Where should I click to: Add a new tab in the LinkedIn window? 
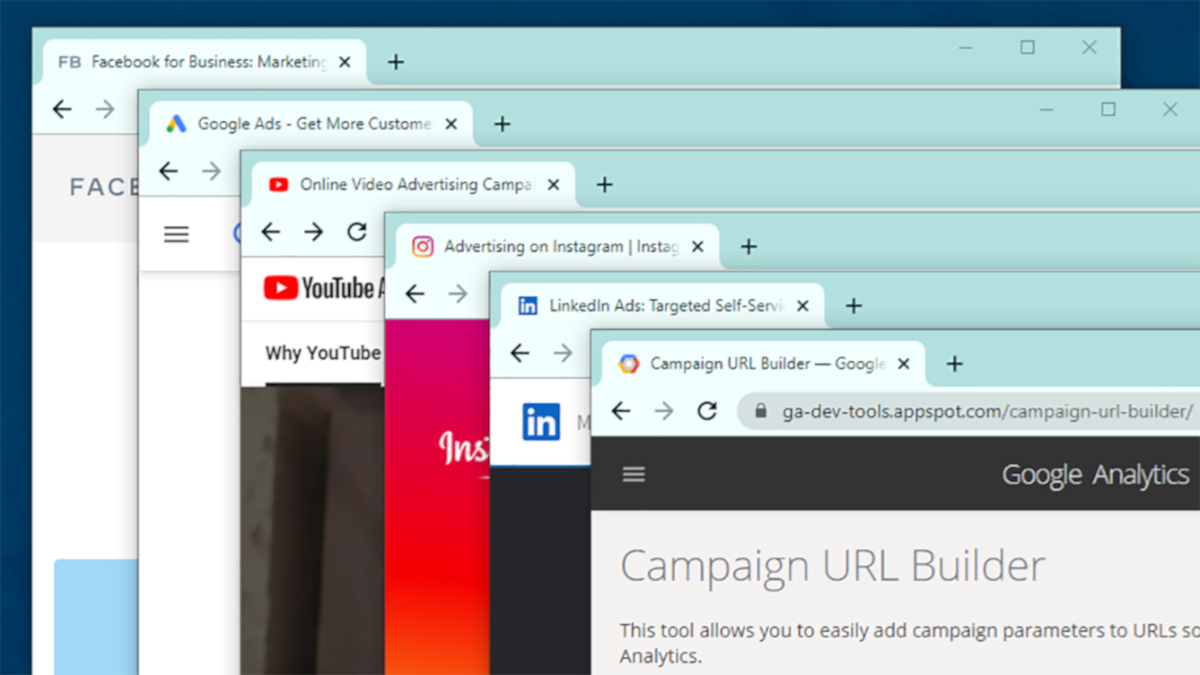pyautogui.click(x=853, y=306)
